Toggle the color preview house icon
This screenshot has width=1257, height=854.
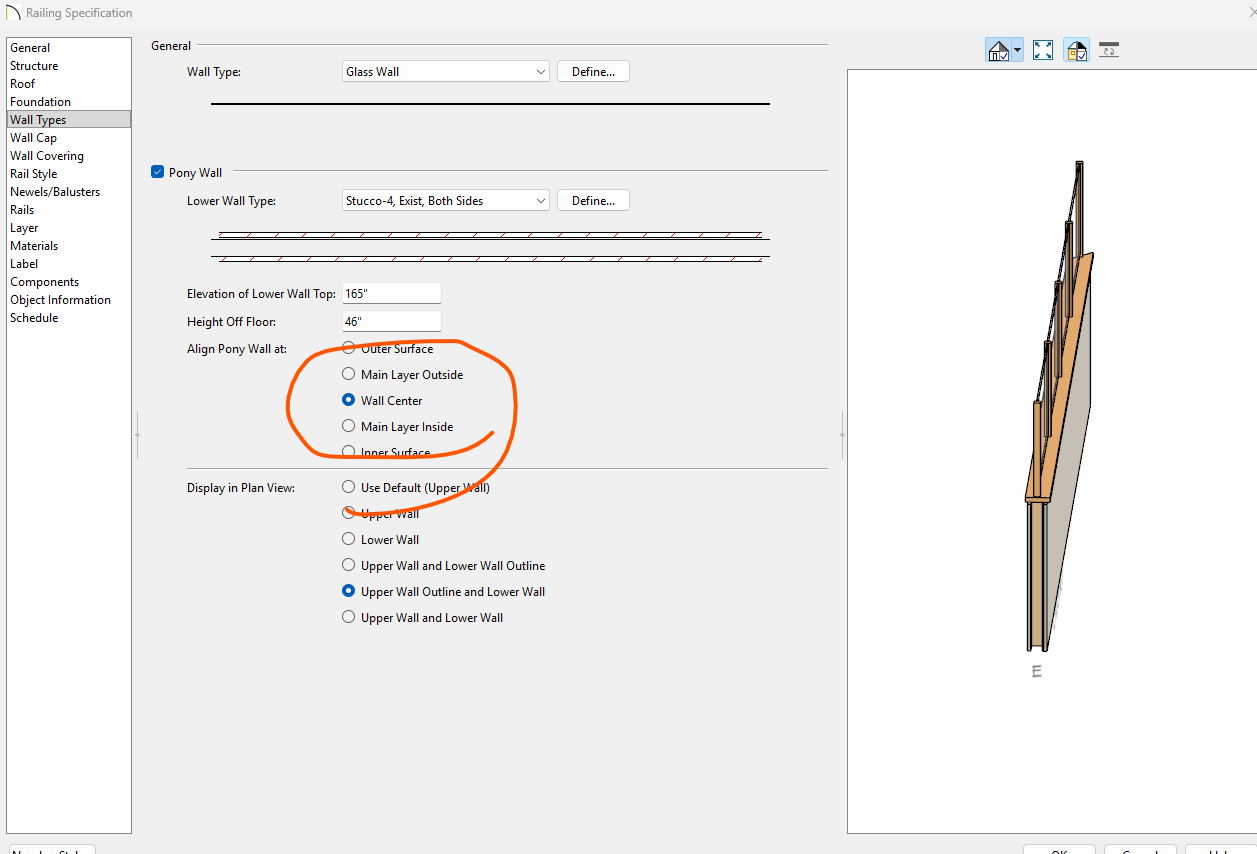click(x=1076, y=50)
